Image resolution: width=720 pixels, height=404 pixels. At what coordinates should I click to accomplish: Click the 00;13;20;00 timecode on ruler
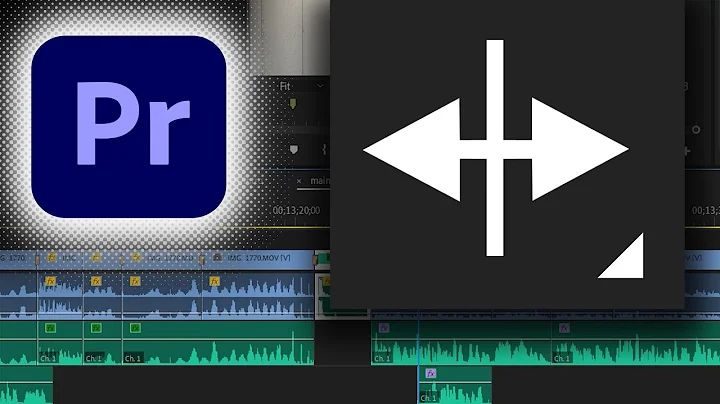click(297, 210)
